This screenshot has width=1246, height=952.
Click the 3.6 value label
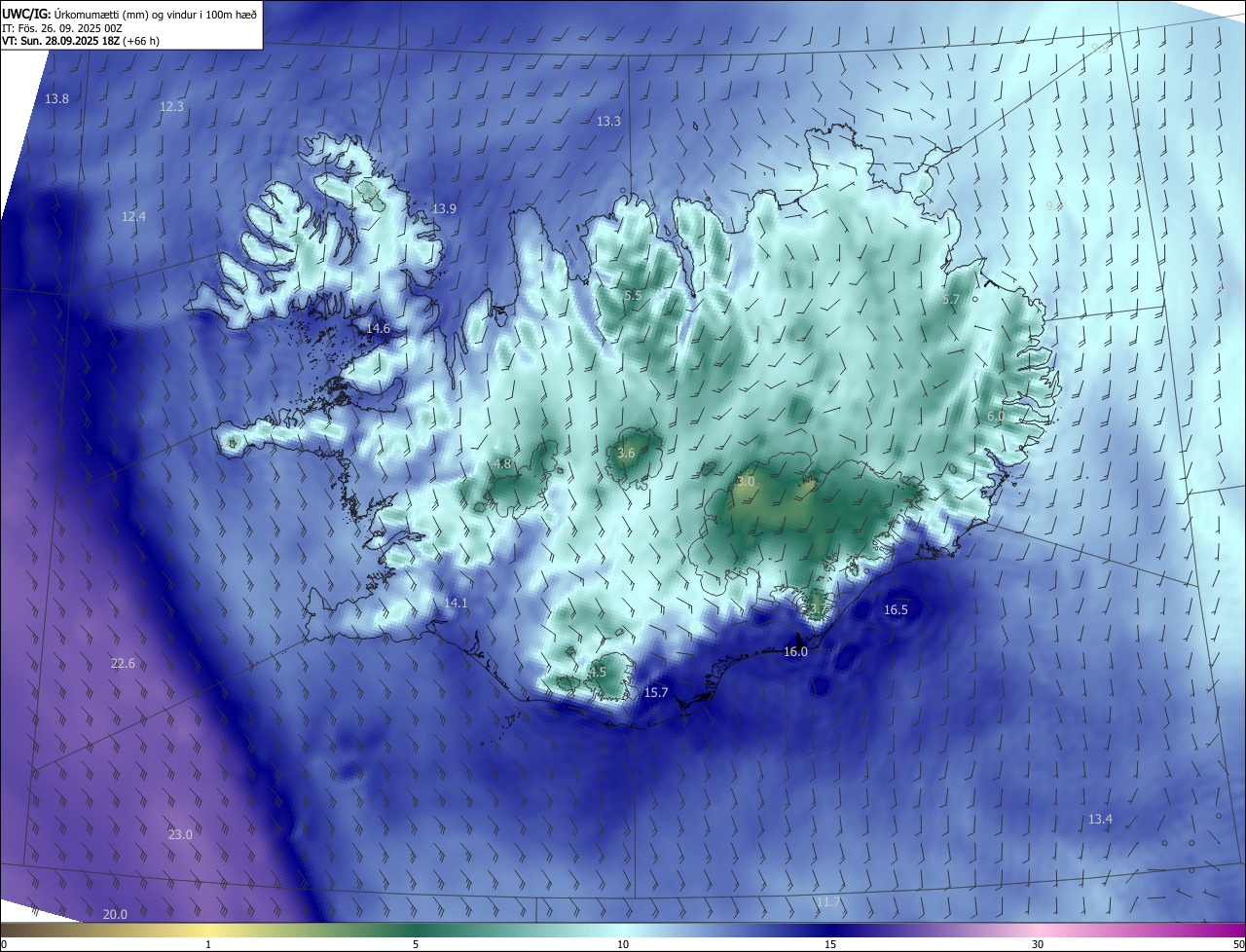point(626,453)
